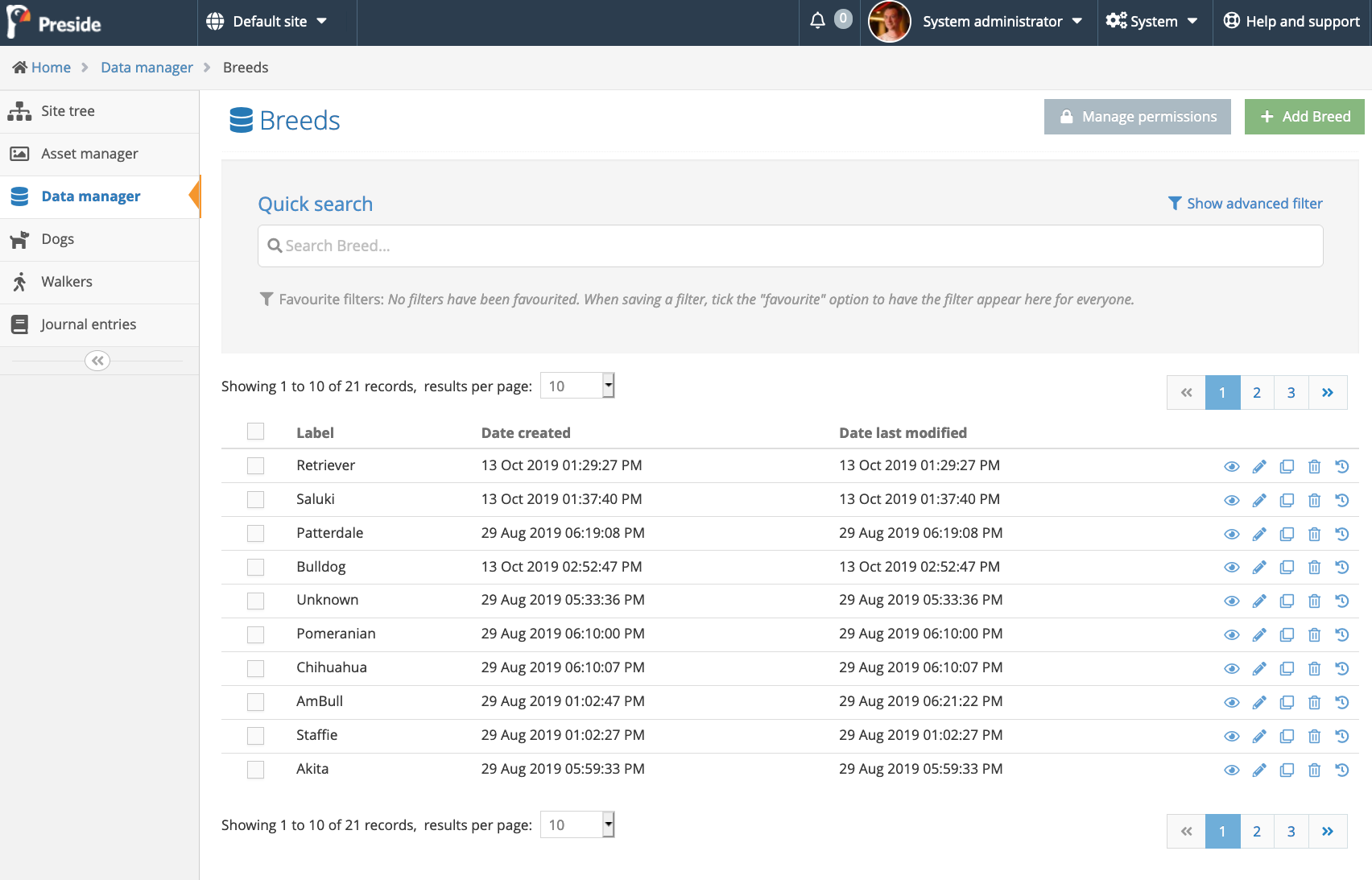Open the notifications bell icon
The height and width of the screenshot is (880, 1372).
[x=817, y=21]
